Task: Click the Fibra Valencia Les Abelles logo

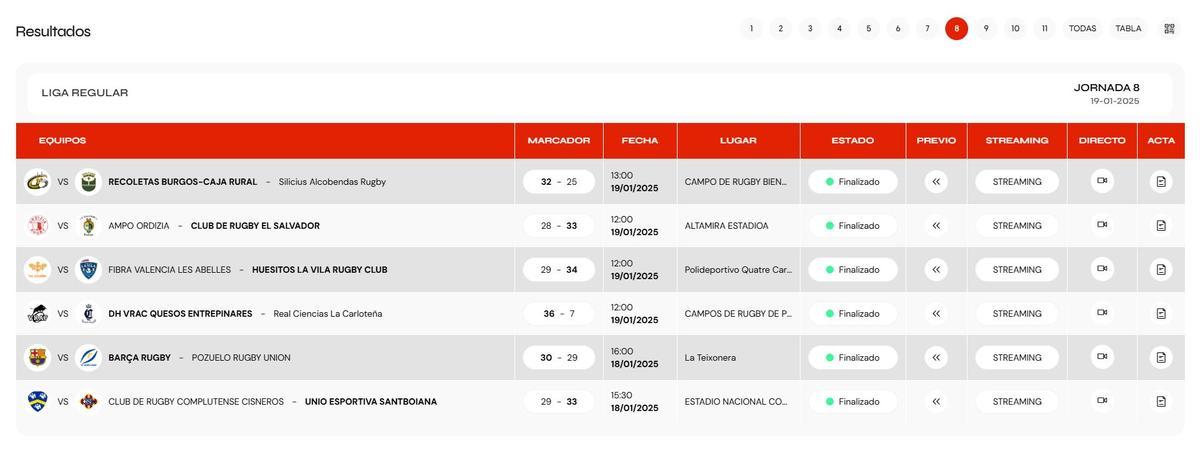Action: click(38, 270)
